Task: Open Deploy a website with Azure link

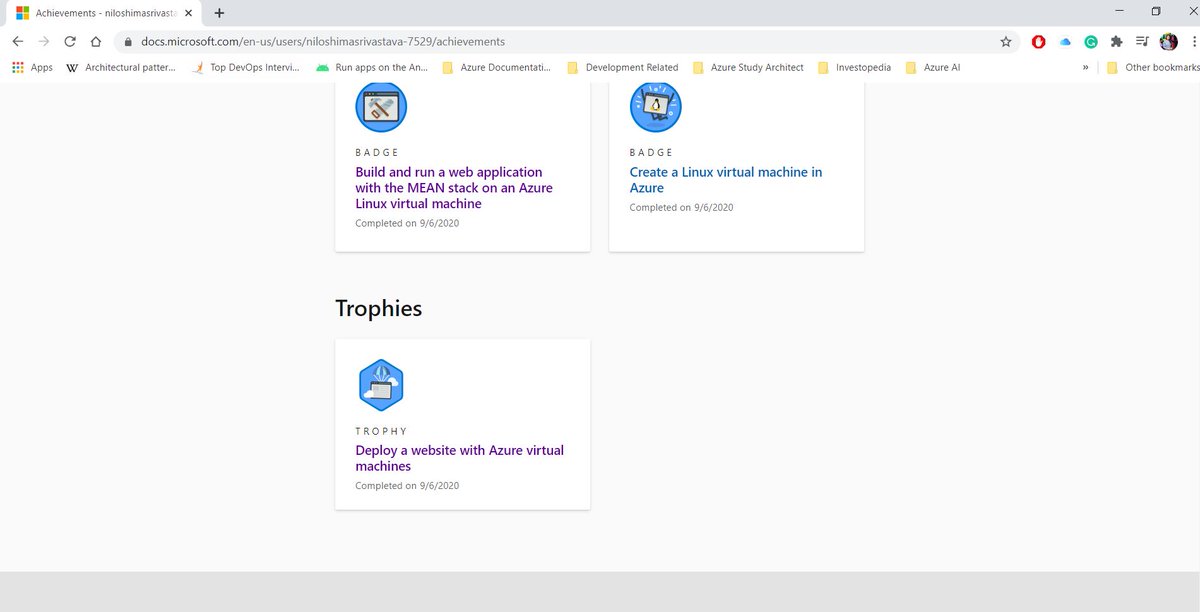Action: (460, 458)
